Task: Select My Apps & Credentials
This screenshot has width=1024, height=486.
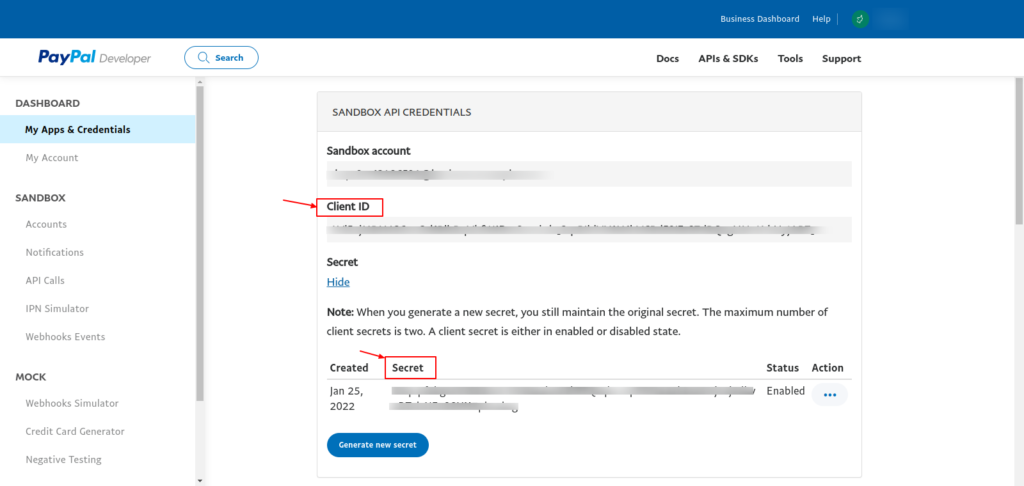Action: (97, 129)
